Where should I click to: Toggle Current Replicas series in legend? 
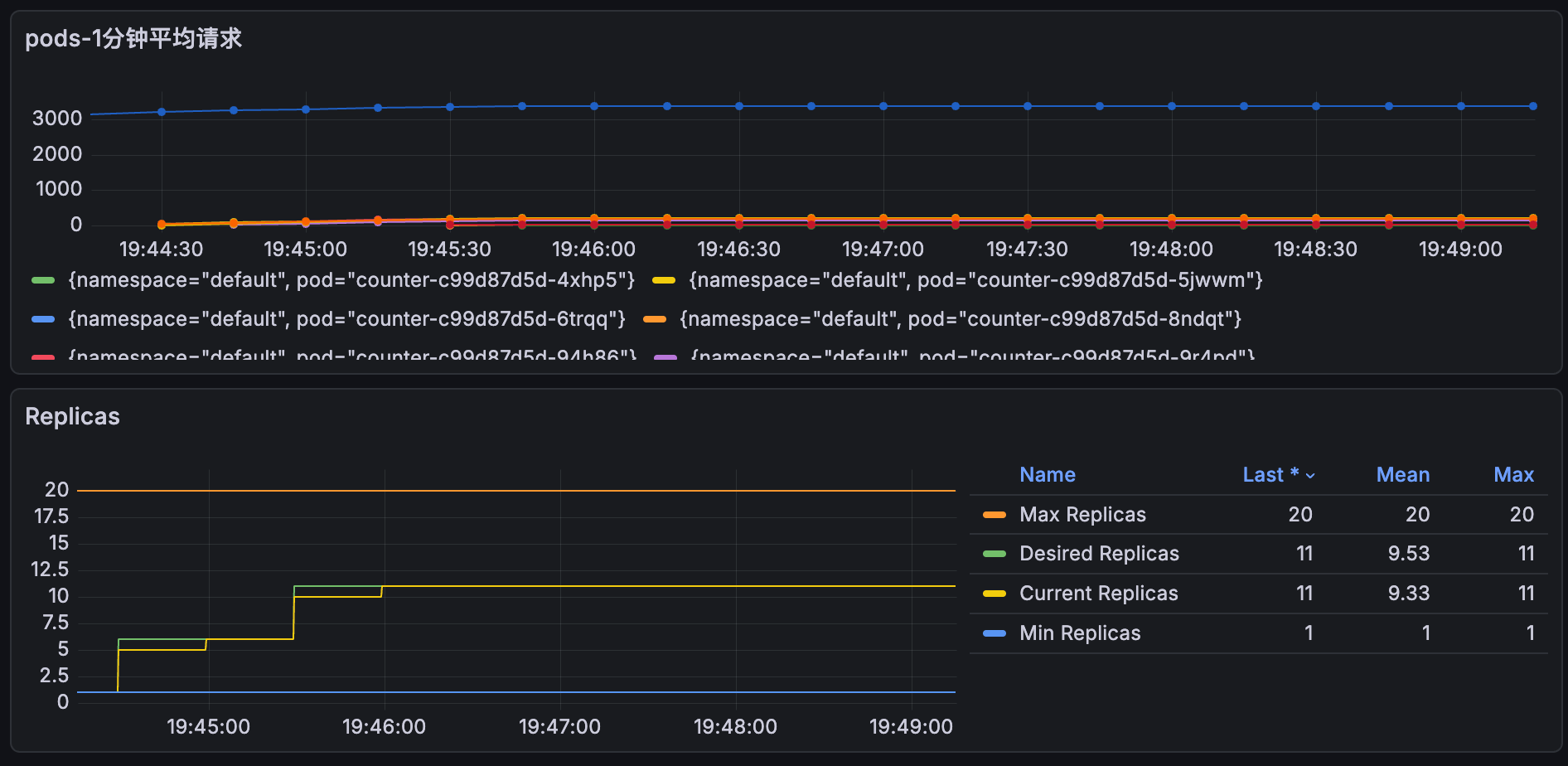click(x=1098, y=594)
